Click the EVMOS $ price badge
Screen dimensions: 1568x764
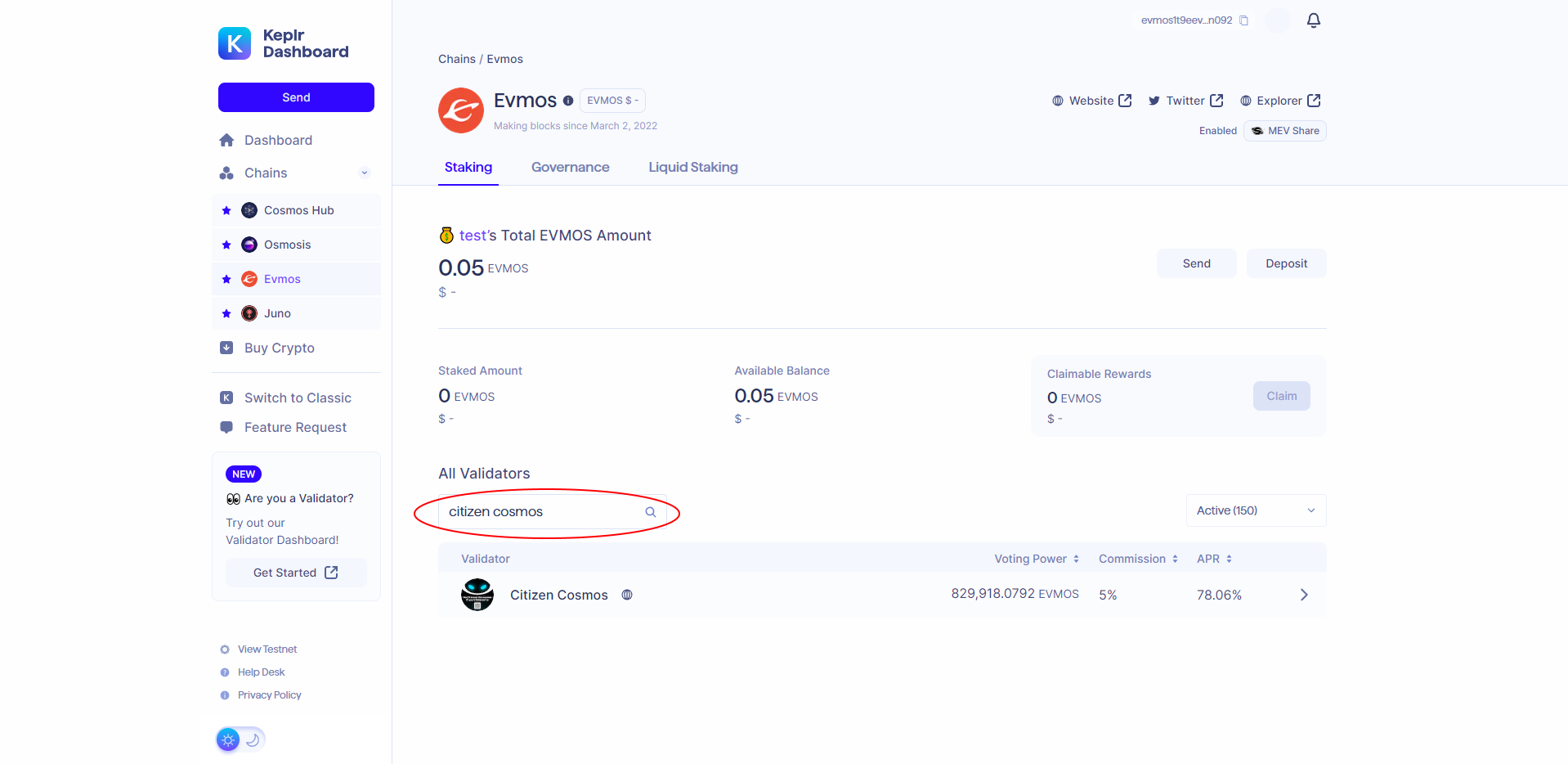[613, 101]
